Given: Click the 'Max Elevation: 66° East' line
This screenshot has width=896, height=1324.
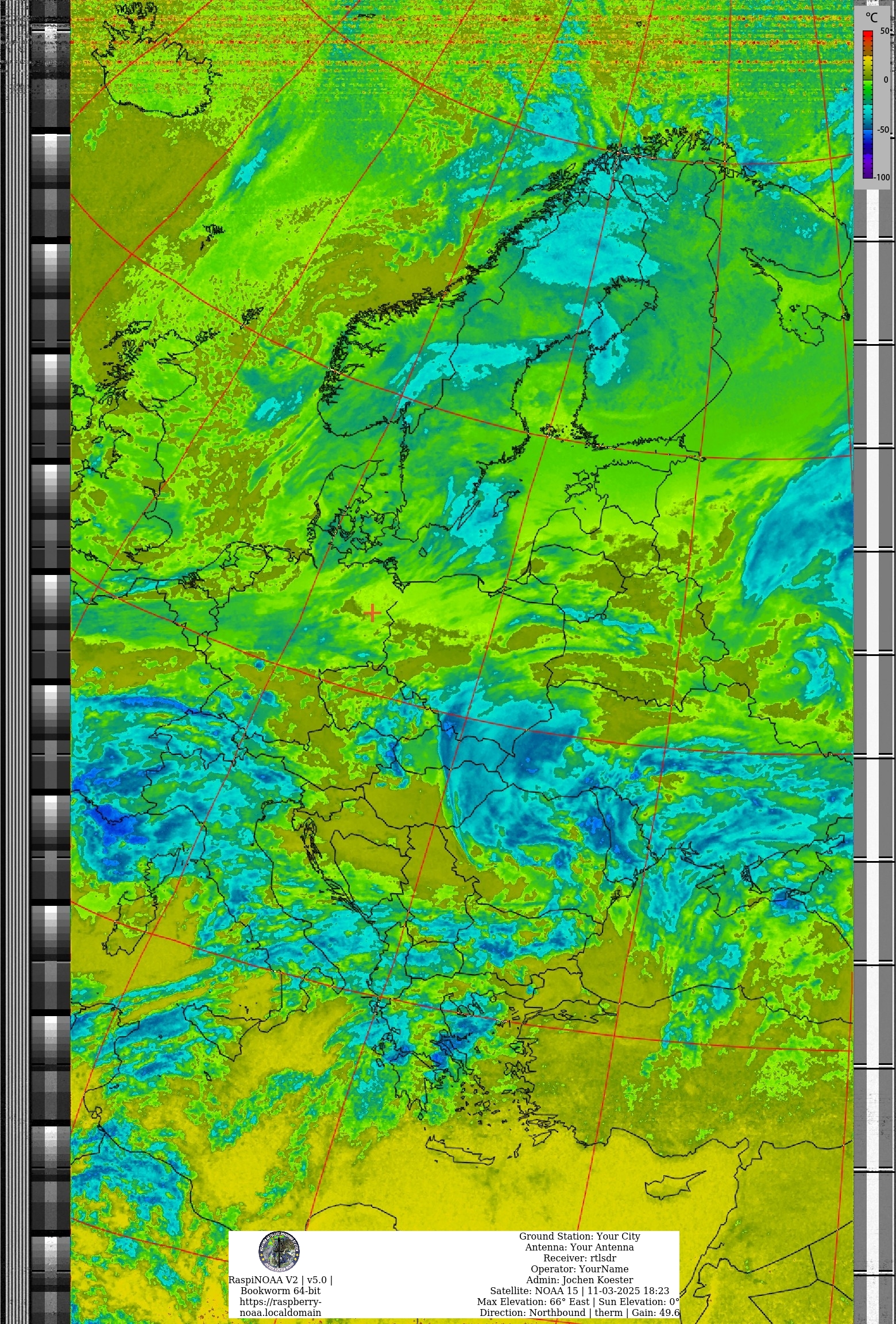Looking at the screenshot, I should tap(534, 1302).
